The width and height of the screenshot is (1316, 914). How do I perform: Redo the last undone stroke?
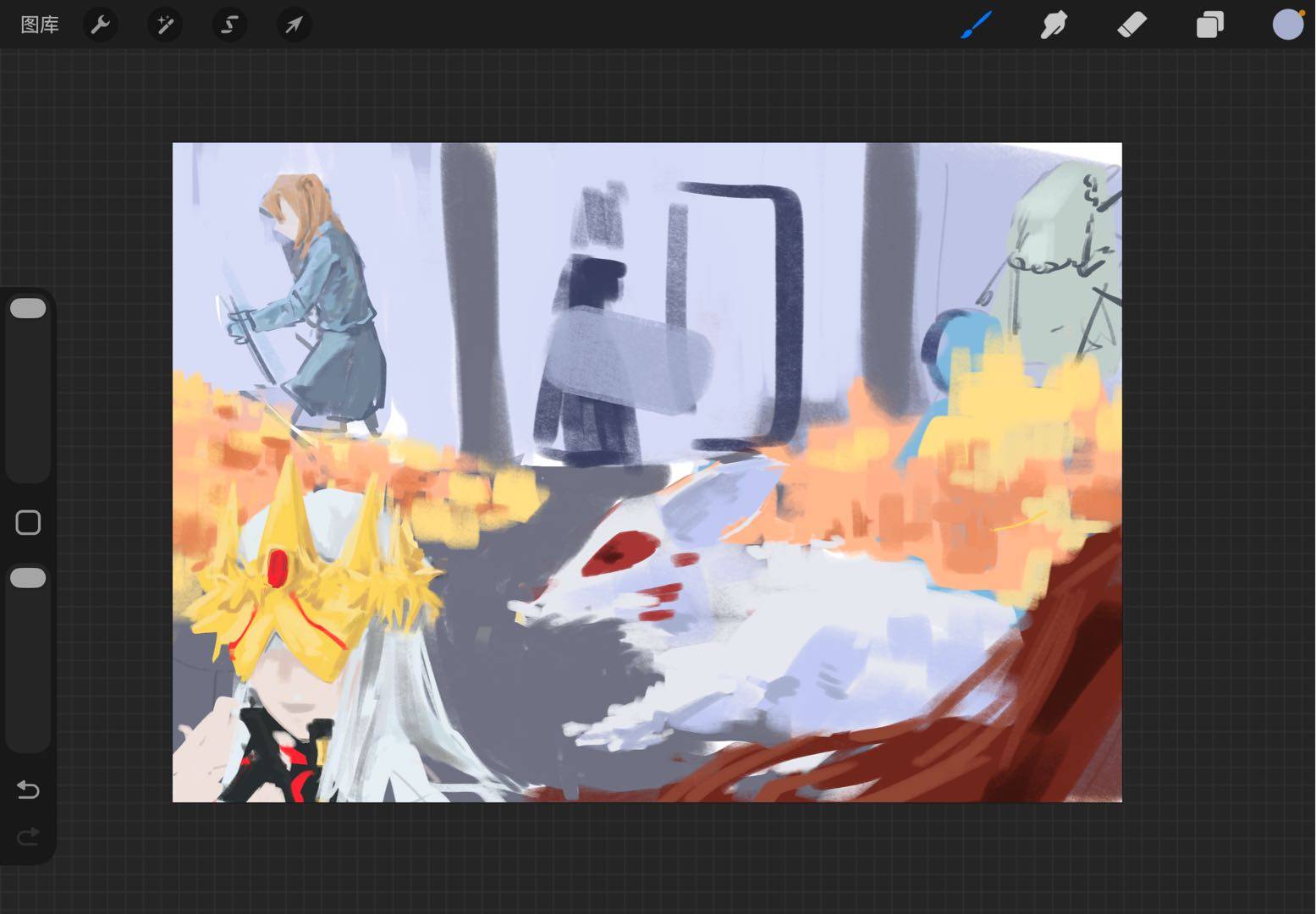coord(28,837)
